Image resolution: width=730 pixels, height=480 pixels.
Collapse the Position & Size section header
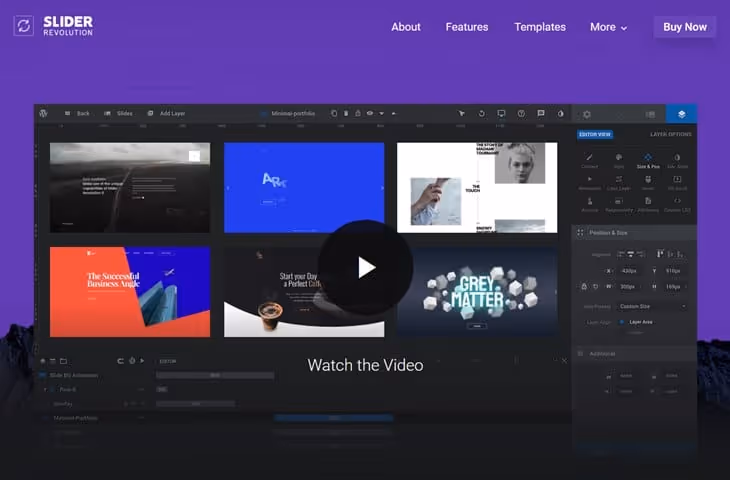(634, 232)
